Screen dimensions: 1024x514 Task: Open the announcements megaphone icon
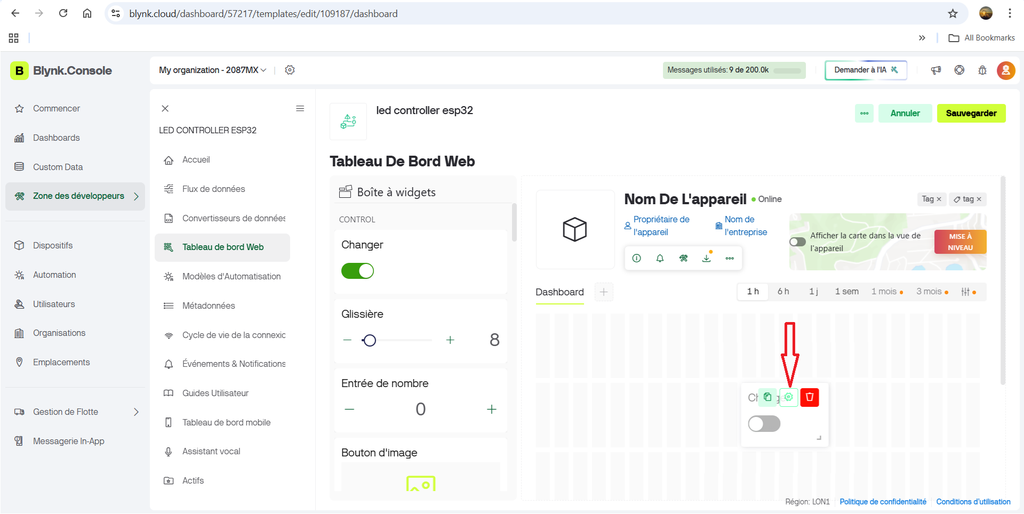(936, 70)
